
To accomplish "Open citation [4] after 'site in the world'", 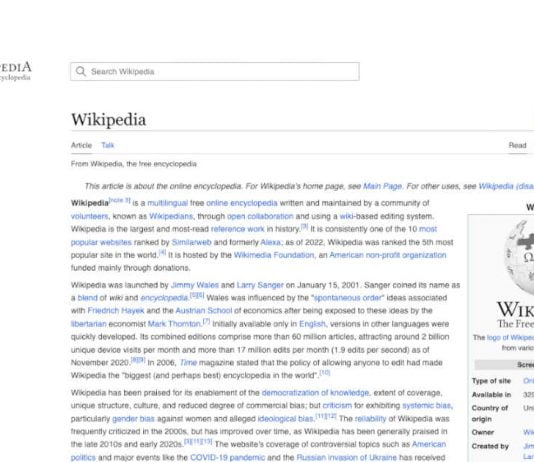I will [x=162, y=252].
